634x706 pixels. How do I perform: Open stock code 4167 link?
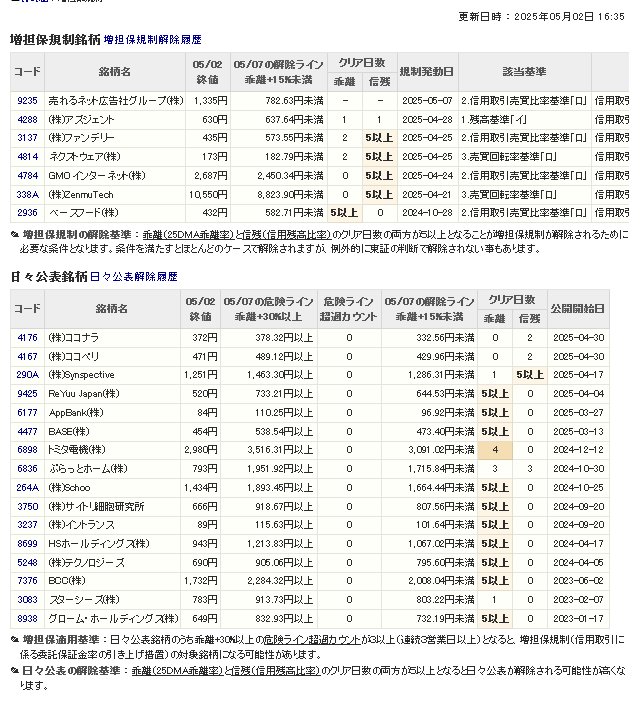click(x=27, y=357)
